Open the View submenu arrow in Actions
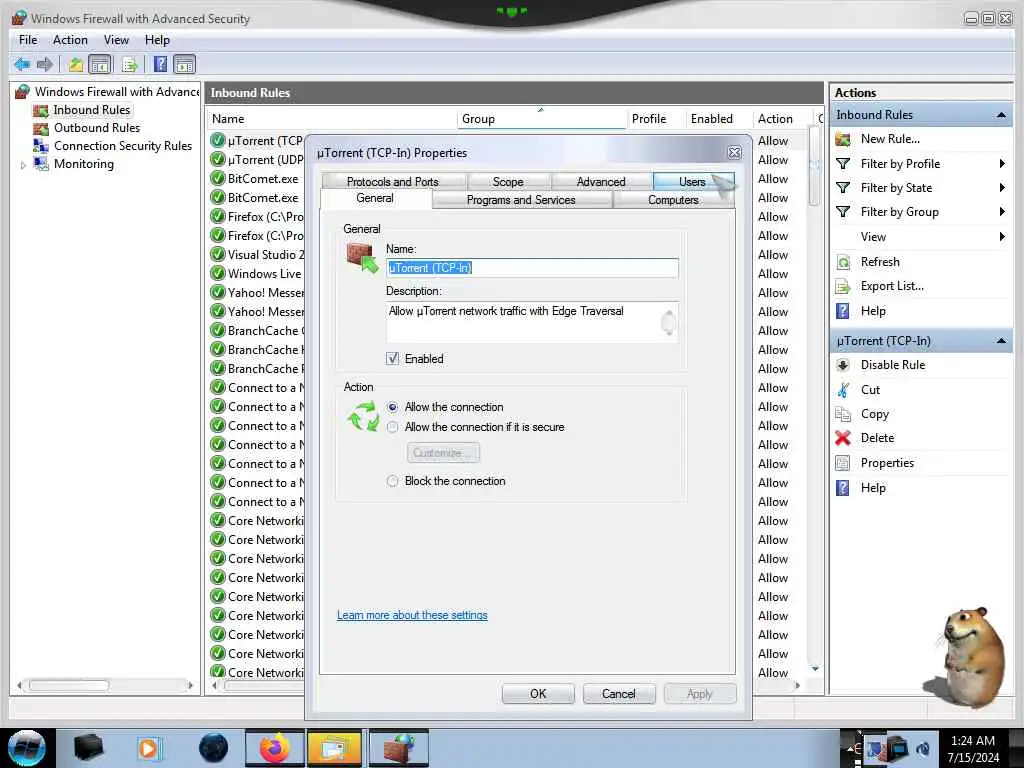This screenshot has height=768, width=1024. [1002, 236]
